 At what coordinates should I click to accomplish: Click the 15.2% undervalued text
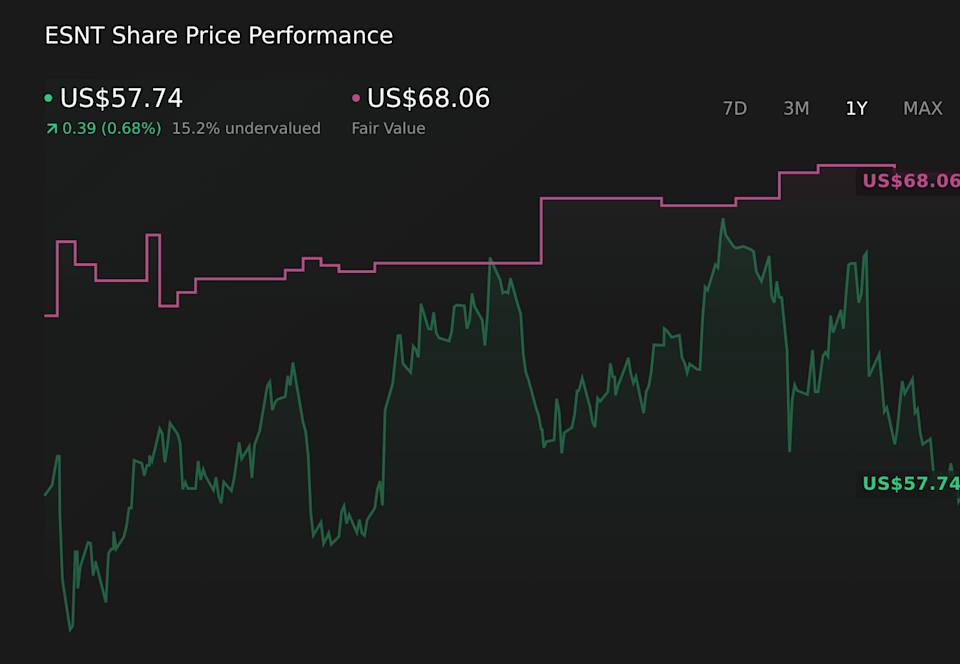coord(246,129)
